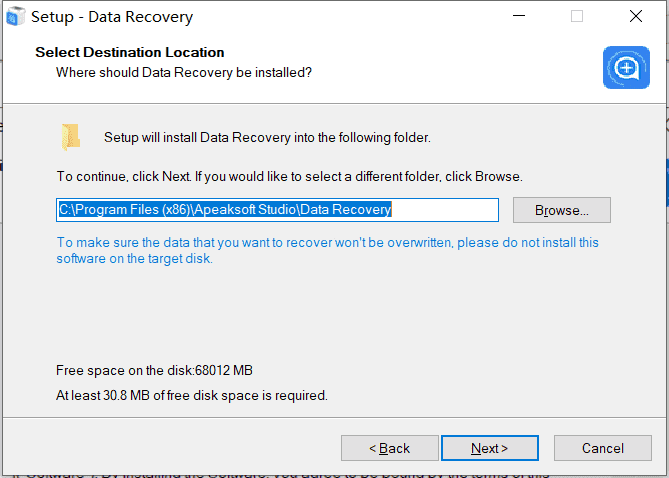This screenshot has height=478, width=669.
Task: Click the 'At least 30.8 MB' requirement text
Action: (x=192, y=395)
